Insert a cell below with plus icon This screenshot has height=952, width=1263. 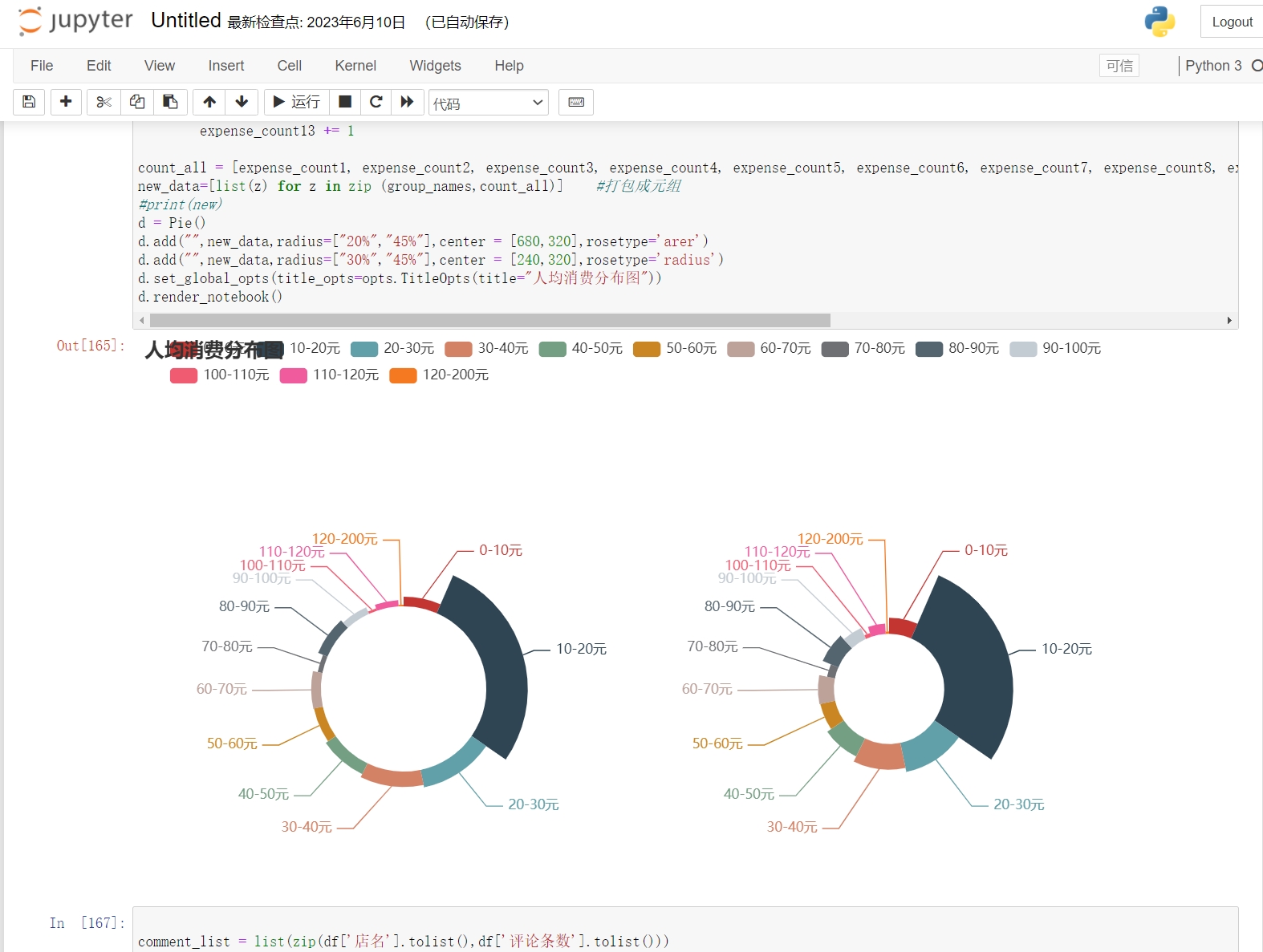pos(66,102)
